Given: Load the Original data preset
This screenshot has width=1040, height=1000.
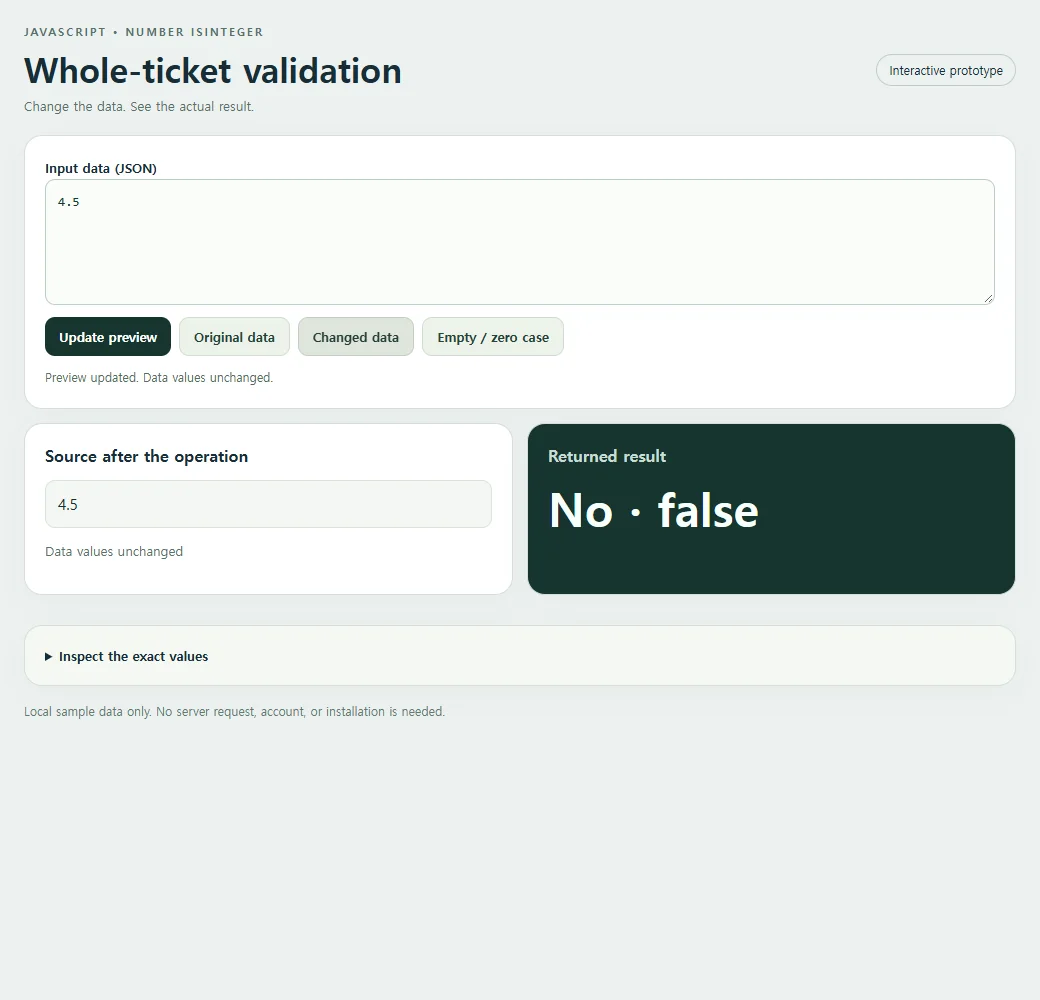Looking at the screenshot, I should pyautogui.click(x=234, y=337).
